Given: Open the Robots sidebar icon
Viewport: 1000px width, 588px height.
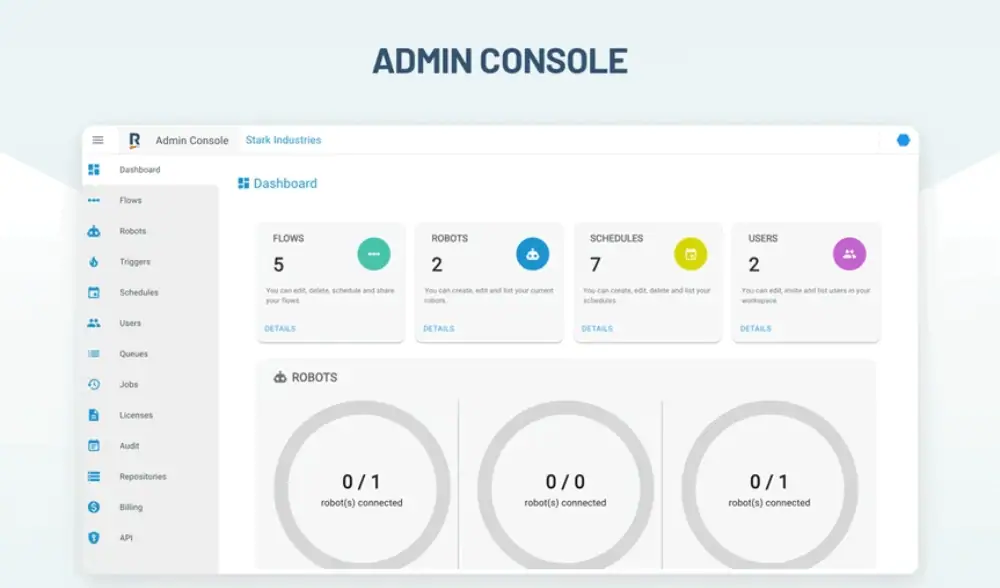Looking at the screenshot, I should point(94,231).
